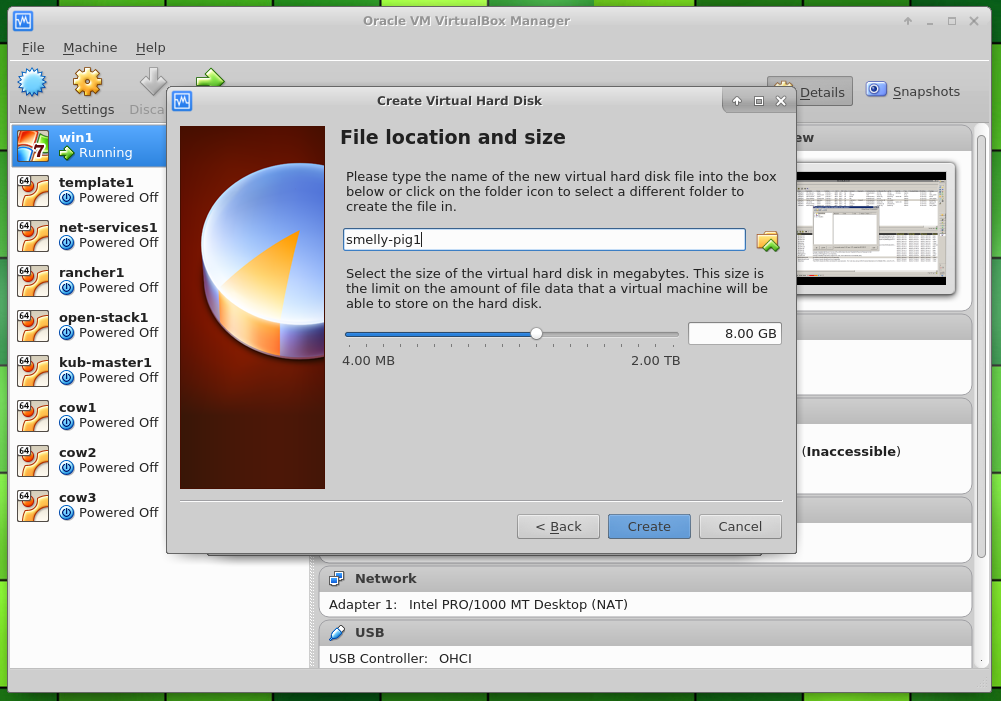Click the cow2 VM icon
The image size is (1001, 701).
(x=33, y=460)
